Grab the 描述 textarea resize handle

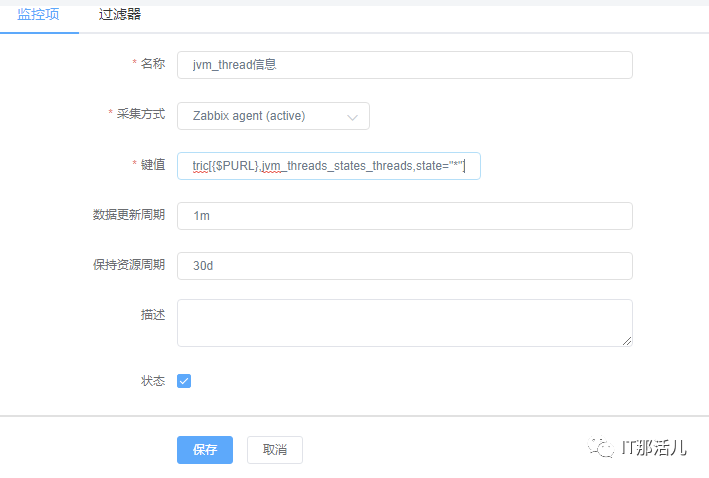coord(627,341)
